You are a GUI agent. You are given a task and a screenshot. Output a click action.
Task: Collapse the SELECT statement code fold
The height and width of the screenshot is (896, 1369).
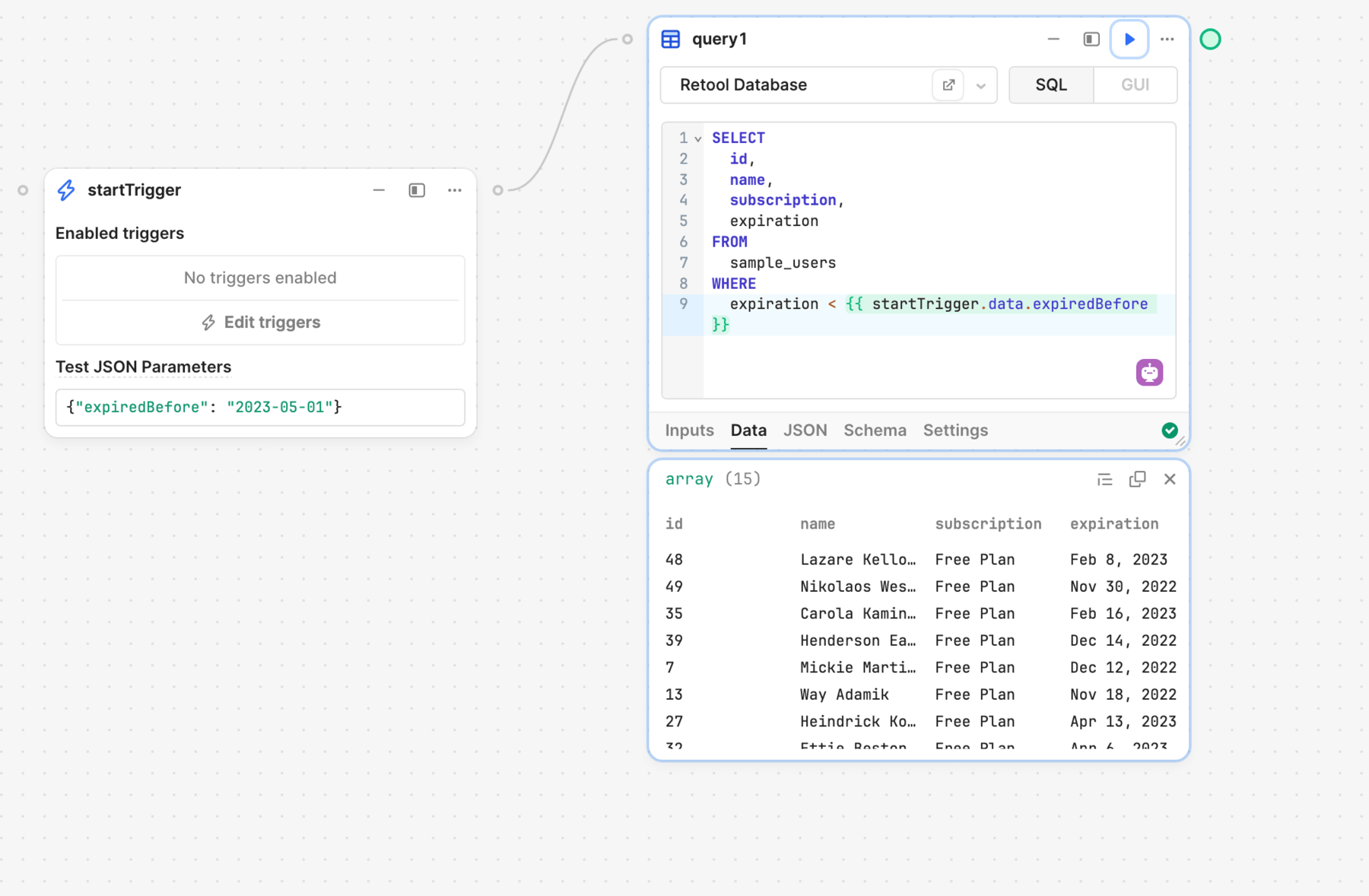tap(697, 139)
